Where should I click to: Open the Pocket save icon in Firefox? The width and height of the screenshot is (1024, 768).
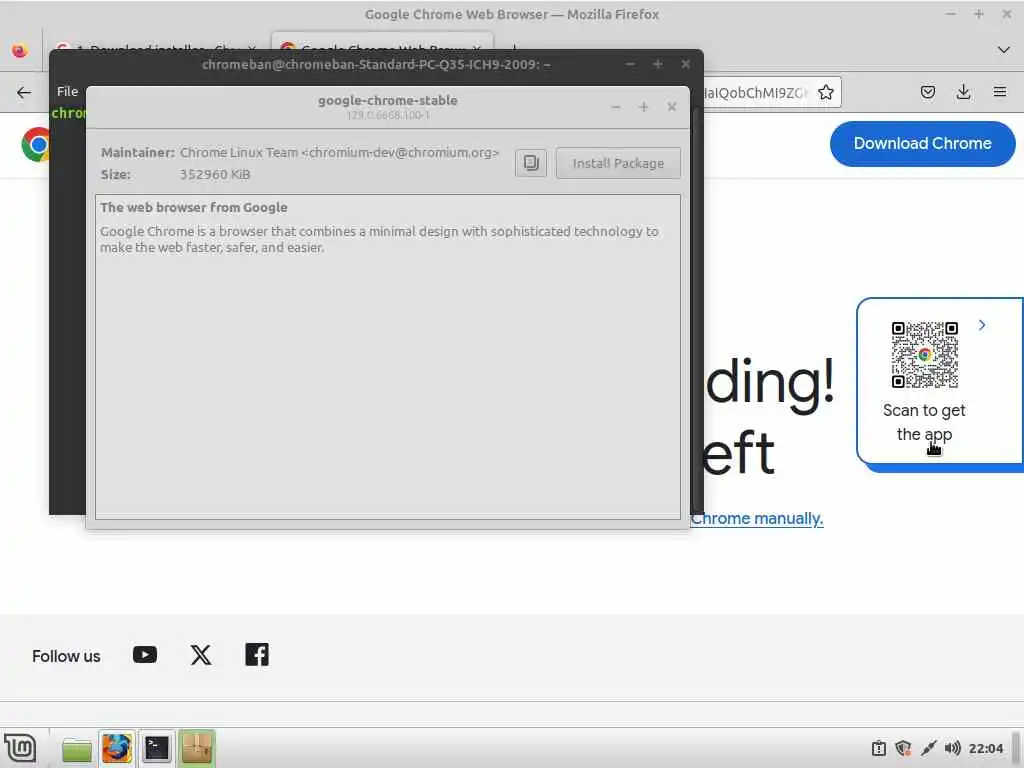(x=927, y=92)
